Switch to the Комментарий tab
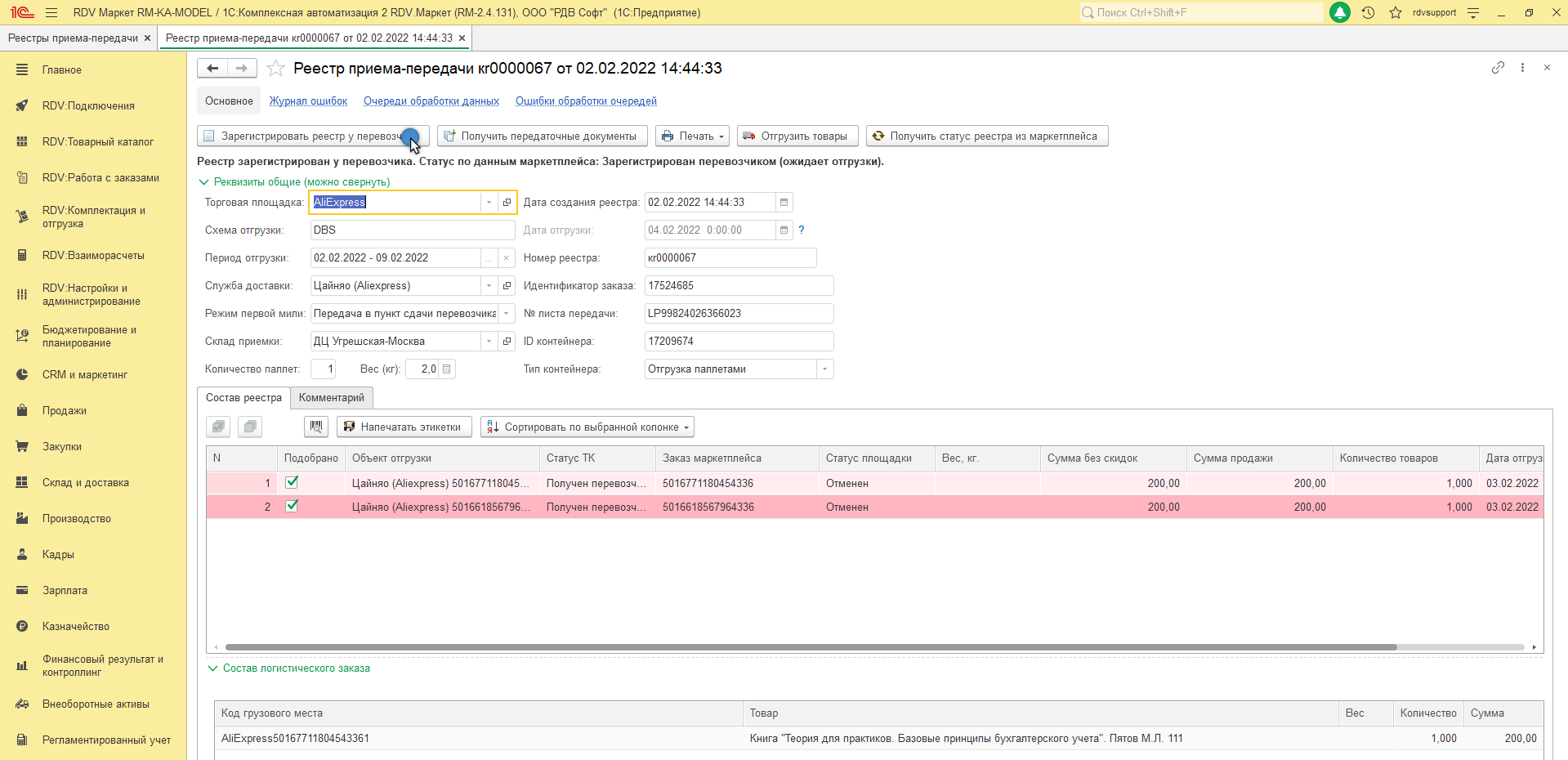Viewport: 1568px width, 760px height. pos(331,398)
